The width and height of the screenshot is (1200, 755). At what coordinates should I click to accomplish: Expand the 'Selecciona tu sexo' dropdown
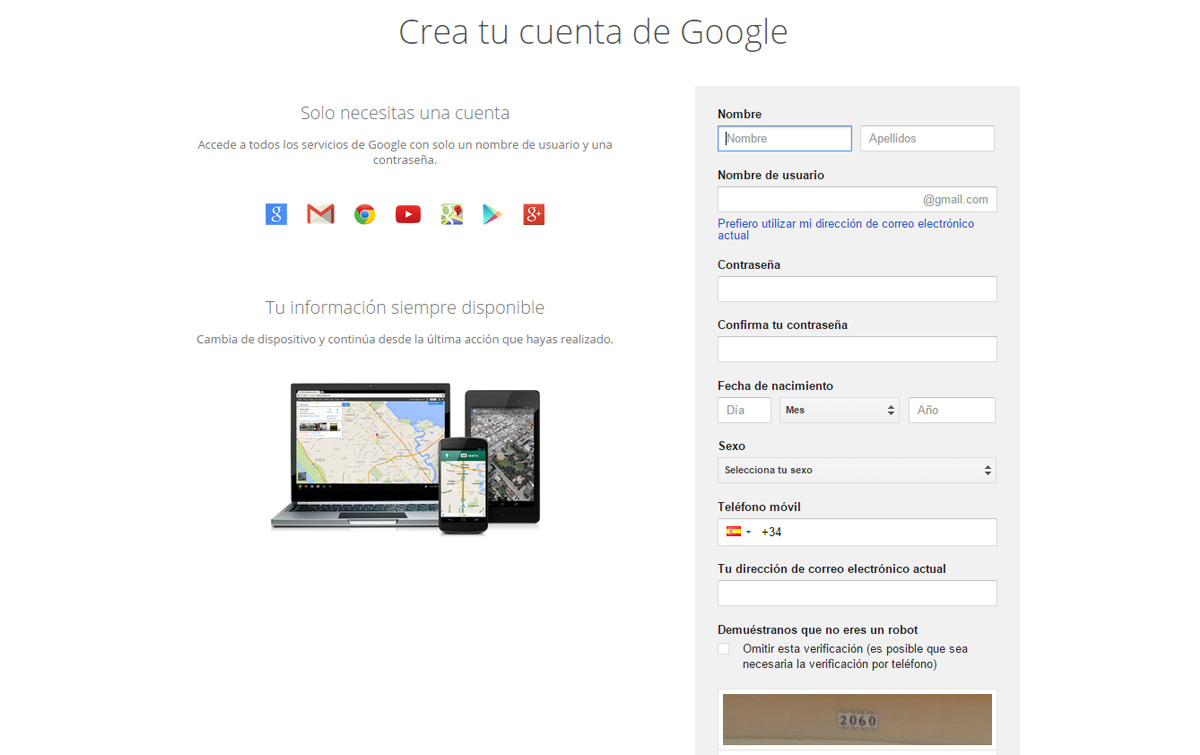[x=857, y=470]
